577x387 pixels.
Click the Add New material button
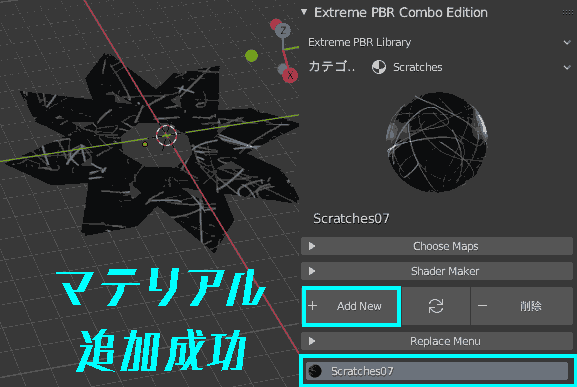(x=351, y=306)
